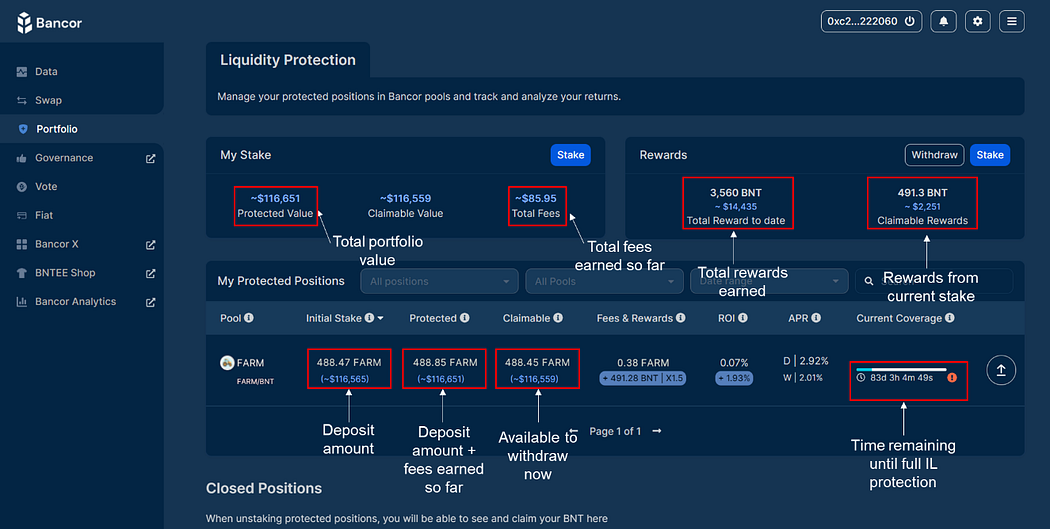Click info icon next to Initial Stake
Image resolution: width=1050 pixels, height=529 pixels.
pyautogui.click(x=369, y=318)
